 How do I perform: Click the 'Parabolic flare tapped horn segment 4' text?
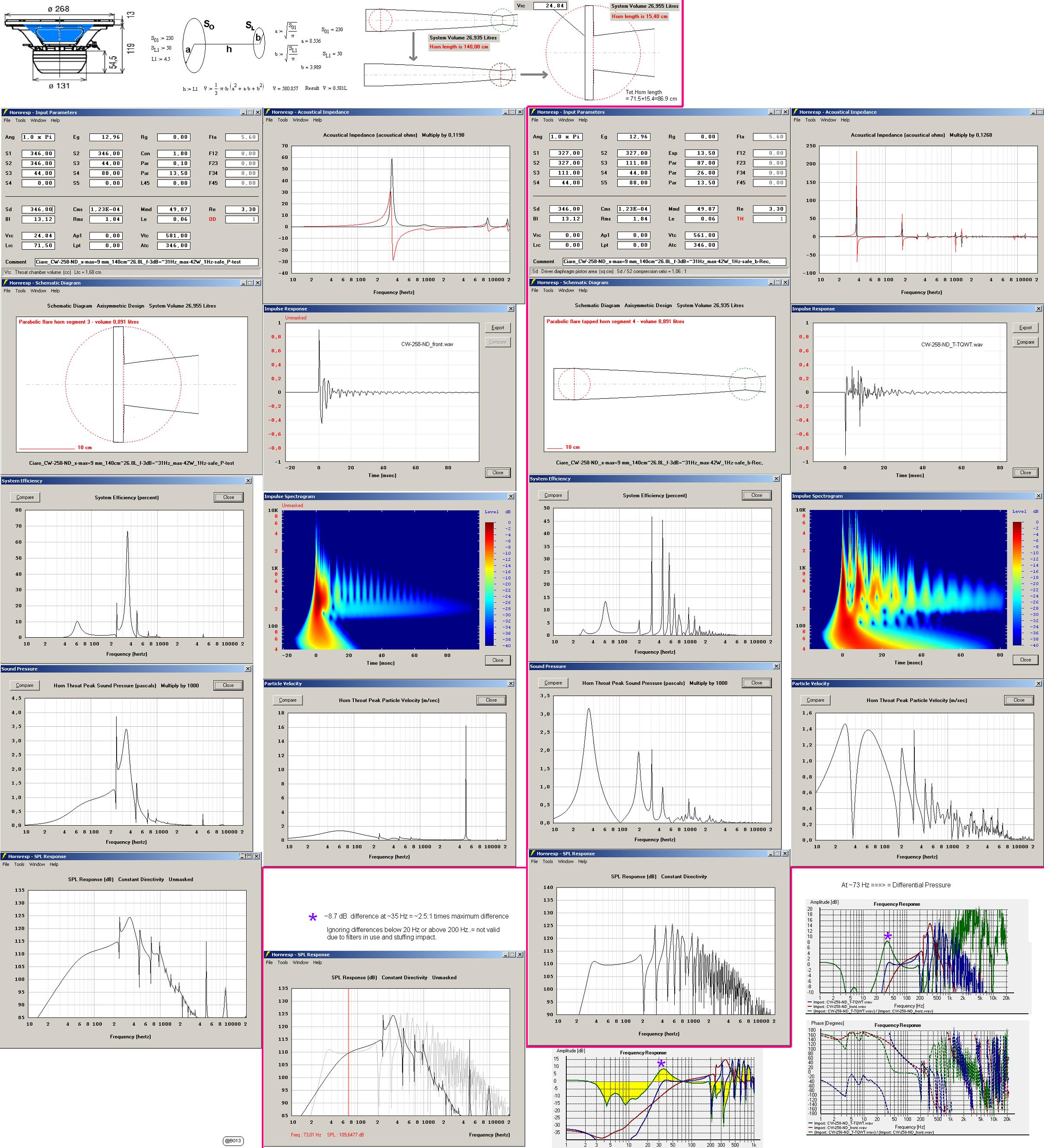coord(616,321)
